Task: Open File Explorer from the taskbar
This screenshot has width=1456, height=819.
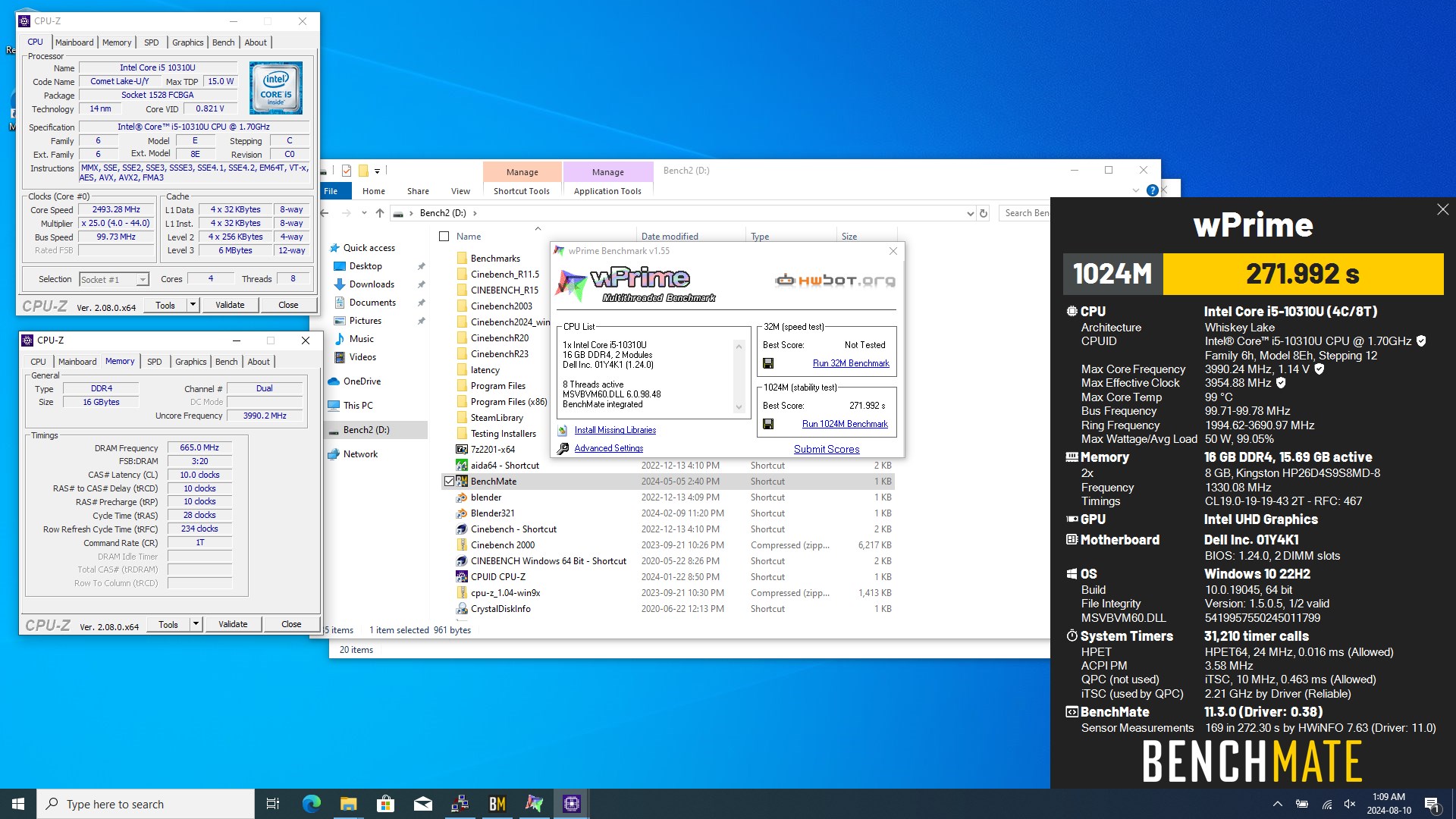Action: (x=349, y=804)
